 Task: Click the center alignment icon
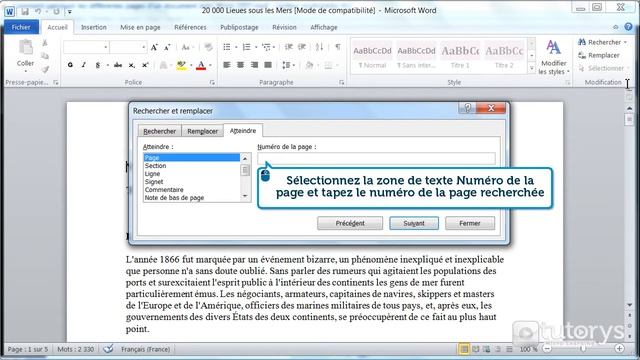[x=240, y=65]
